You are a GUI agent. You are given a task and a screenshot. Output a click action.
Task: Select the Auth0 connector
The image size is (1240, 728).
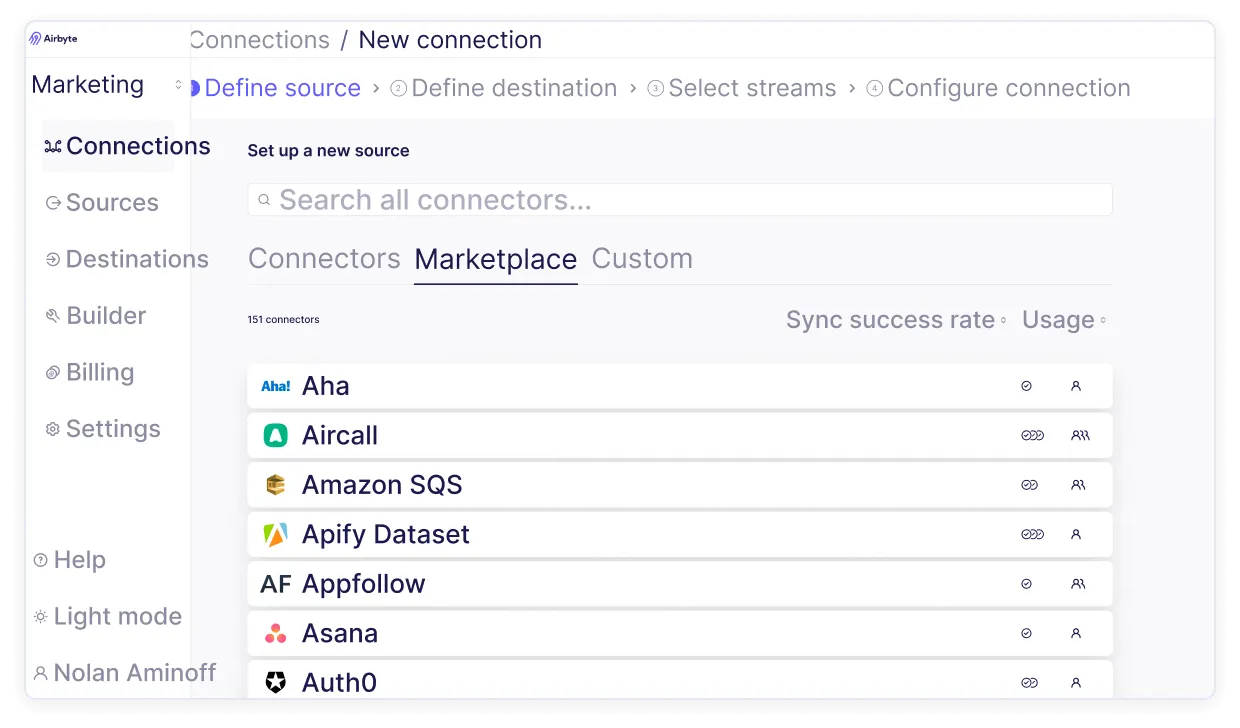[680, 680]
